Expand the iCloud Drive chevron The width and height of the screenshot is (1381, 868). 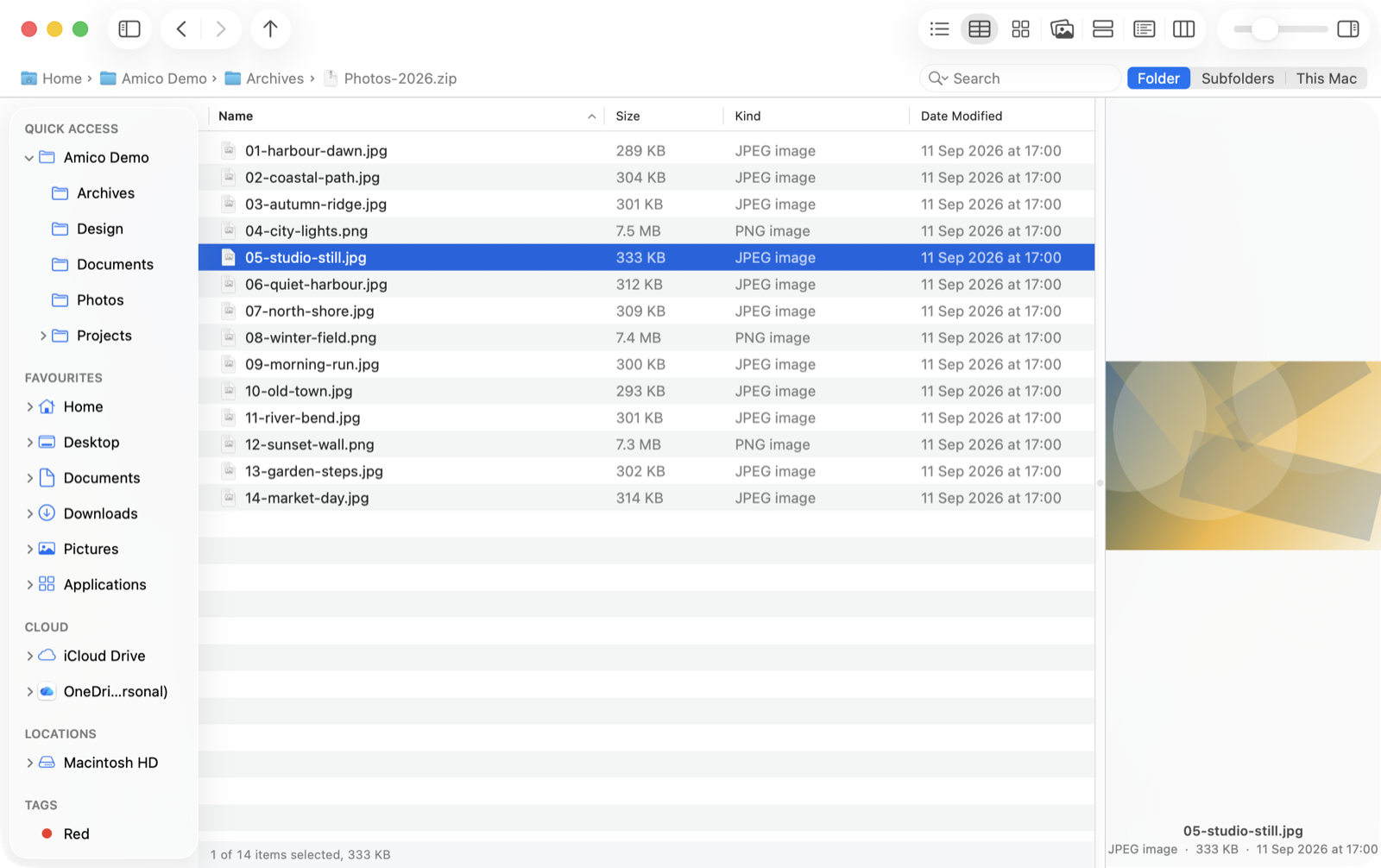pos(29,656)
